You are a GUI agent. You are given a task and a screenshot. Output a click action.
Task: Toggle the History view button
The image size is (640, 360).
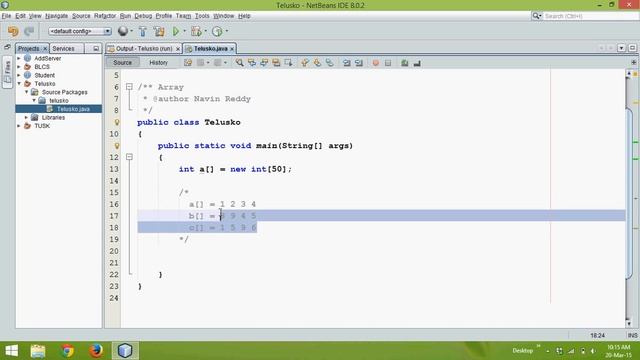click(x=158, y=62)
